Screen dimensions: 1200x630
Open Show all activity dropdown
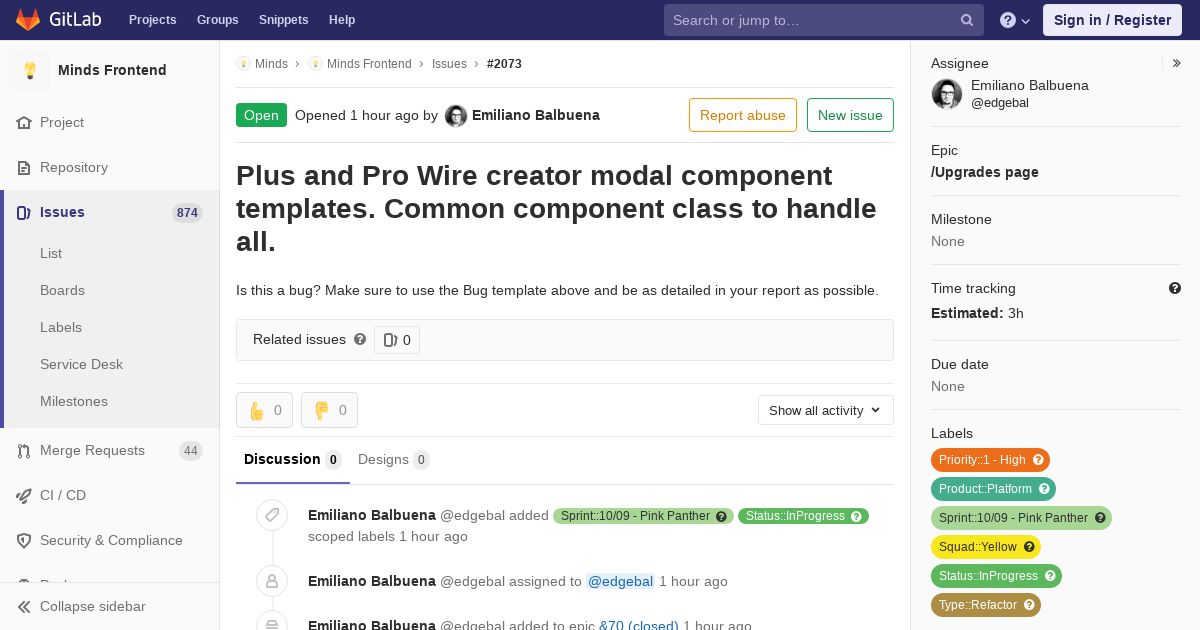click(826, 410)
